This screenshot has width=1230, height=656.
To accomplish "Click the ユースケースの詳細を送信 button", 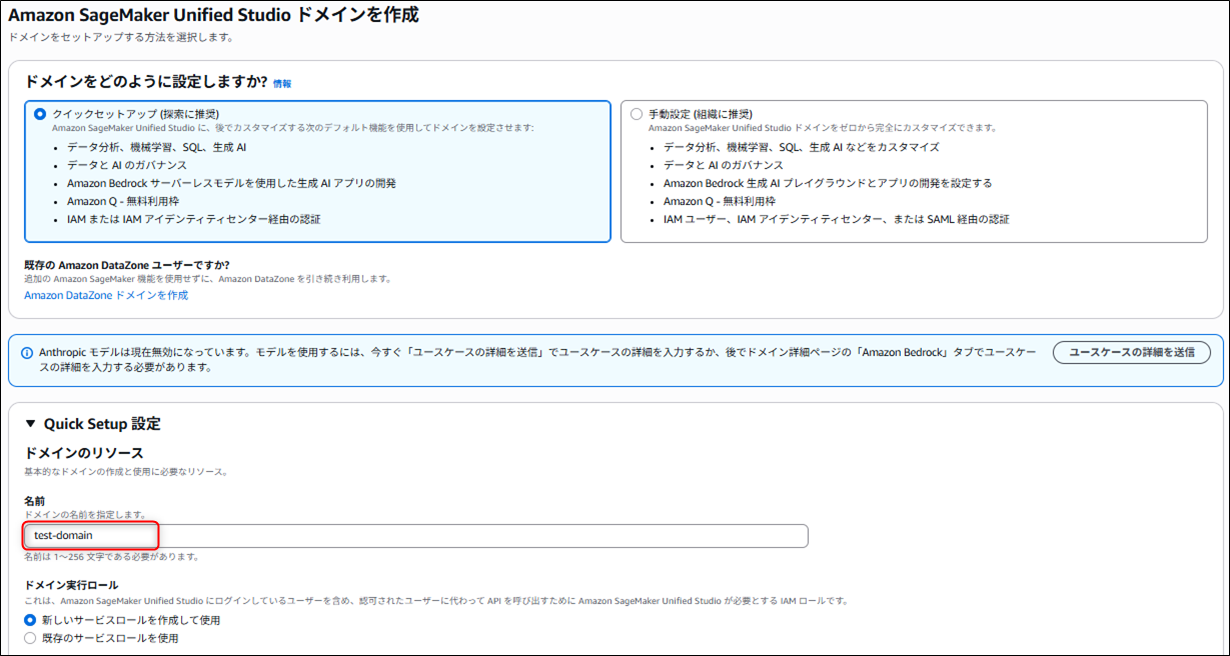I will (x=1131, y=352).
